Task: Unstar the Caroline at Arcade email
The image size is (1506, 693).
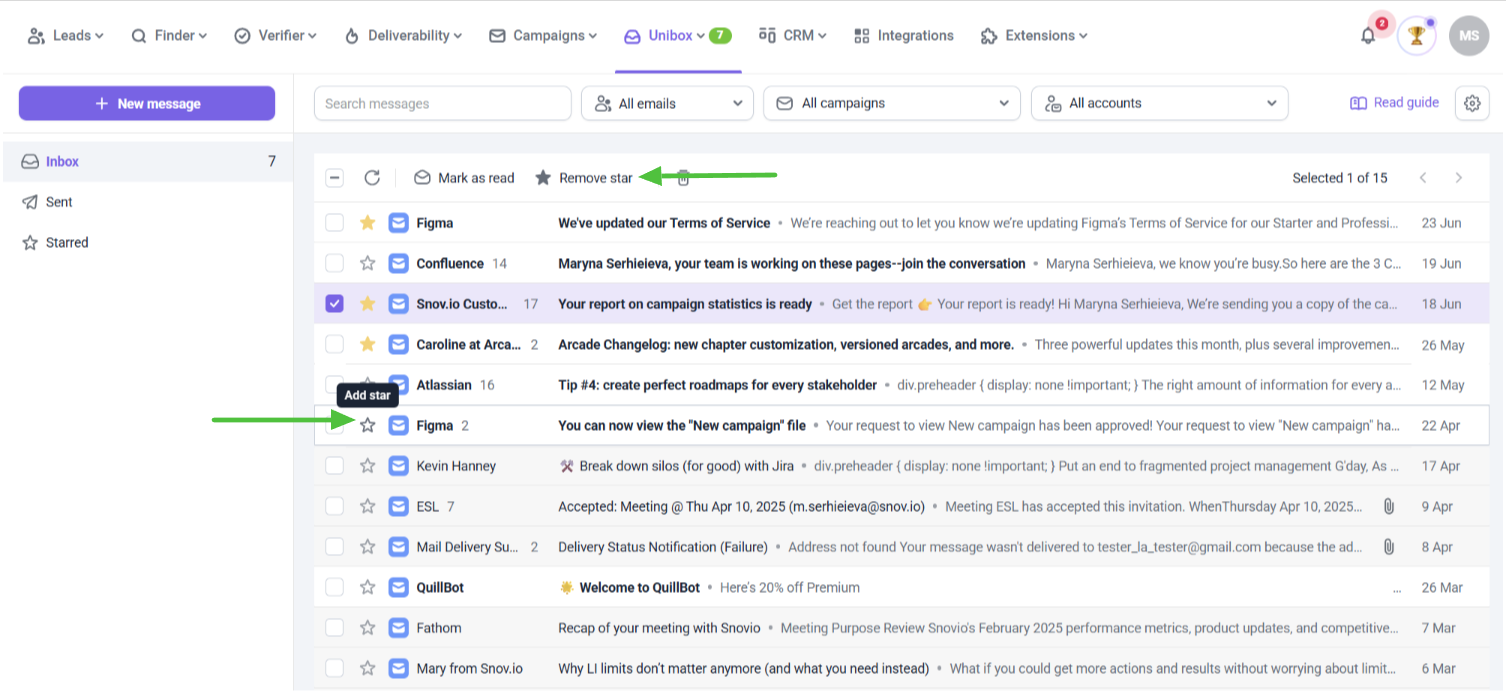Action: click(x=367, y=344)
